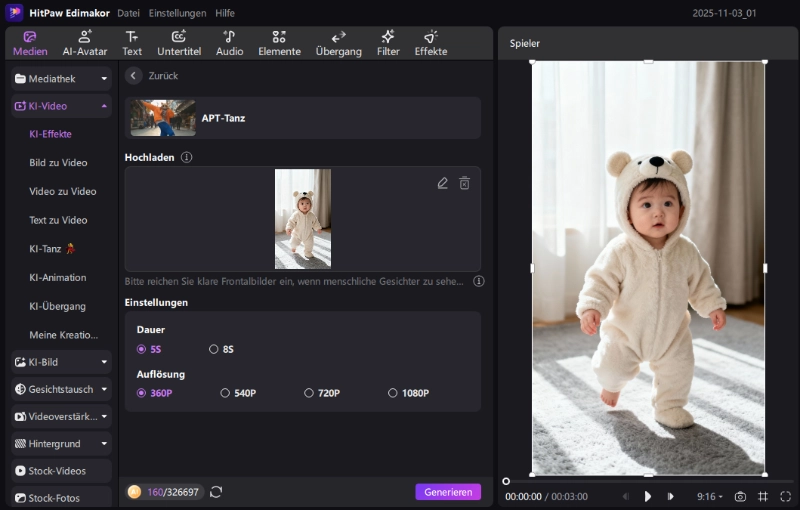Open Bild zu Video in sidebar
Image resolution: width=800 pixels, height=510 pixels.
(x=58, y=163)
